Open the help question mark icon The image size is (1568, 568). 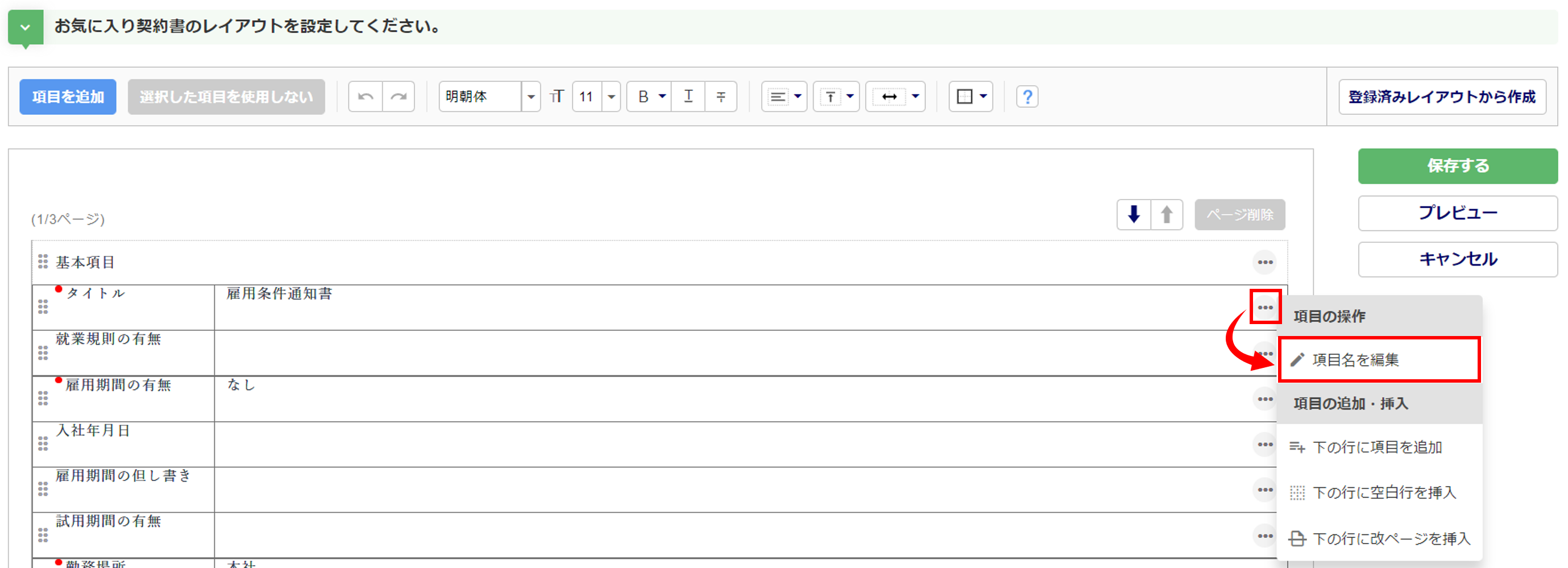(1027, 97)
